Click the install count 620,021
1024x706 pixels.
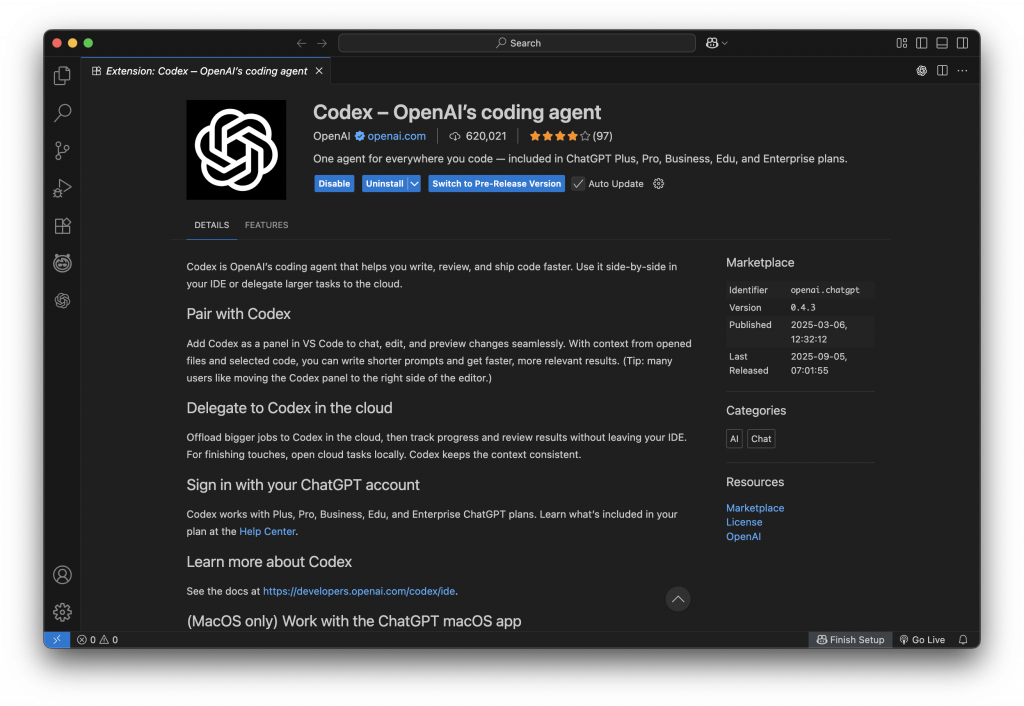(x=478, y=136)
